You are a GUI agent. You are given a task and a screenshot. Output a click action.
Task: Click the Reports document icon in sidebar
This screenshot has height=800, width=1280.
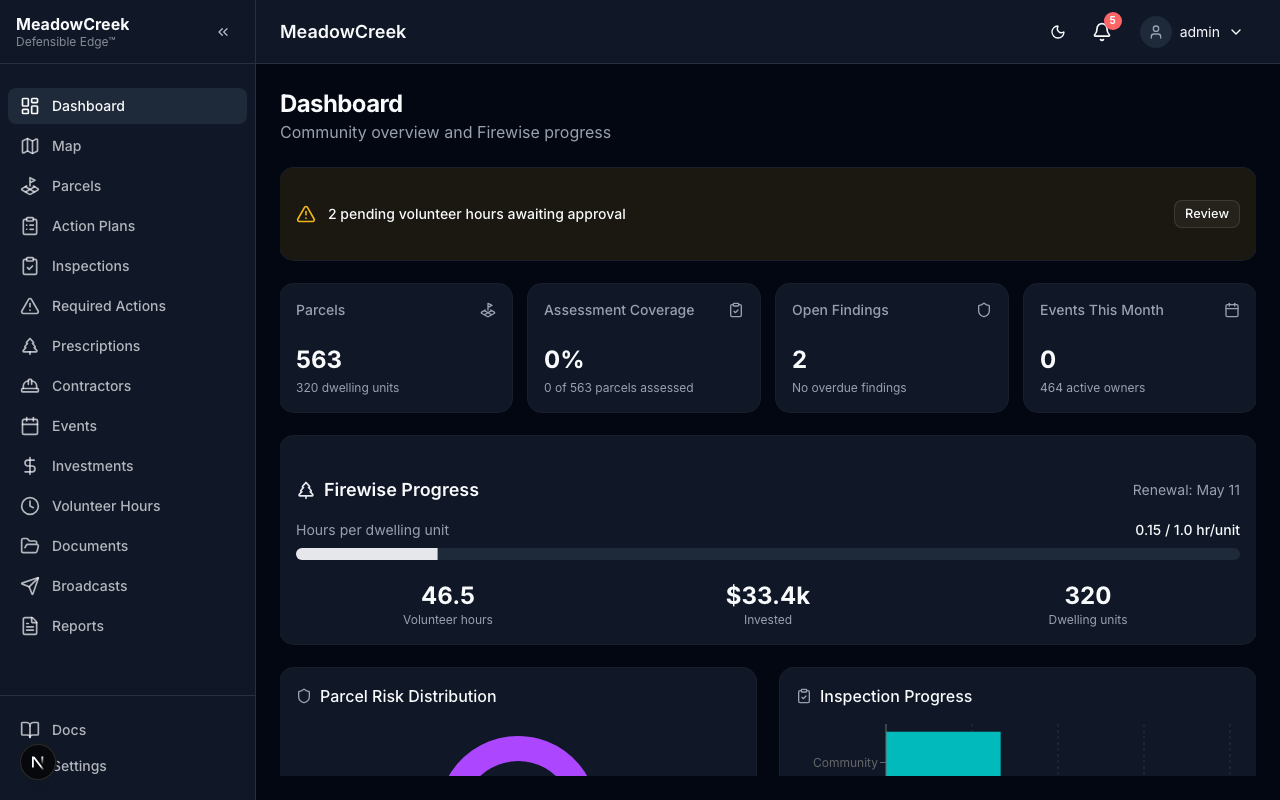click(x=30, y=626)
